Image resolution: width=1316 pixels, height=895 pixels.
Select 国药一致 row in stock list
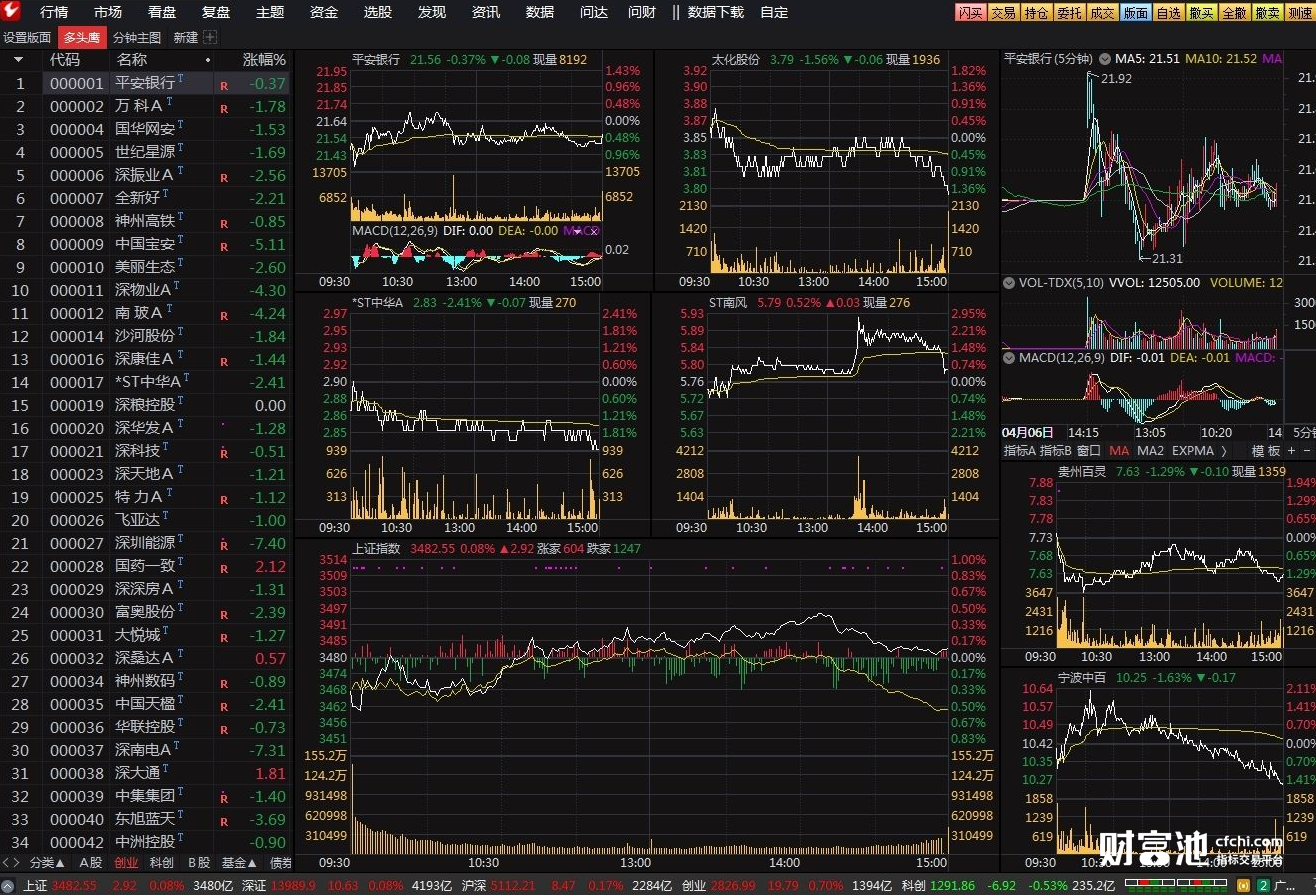coord(146,566)
